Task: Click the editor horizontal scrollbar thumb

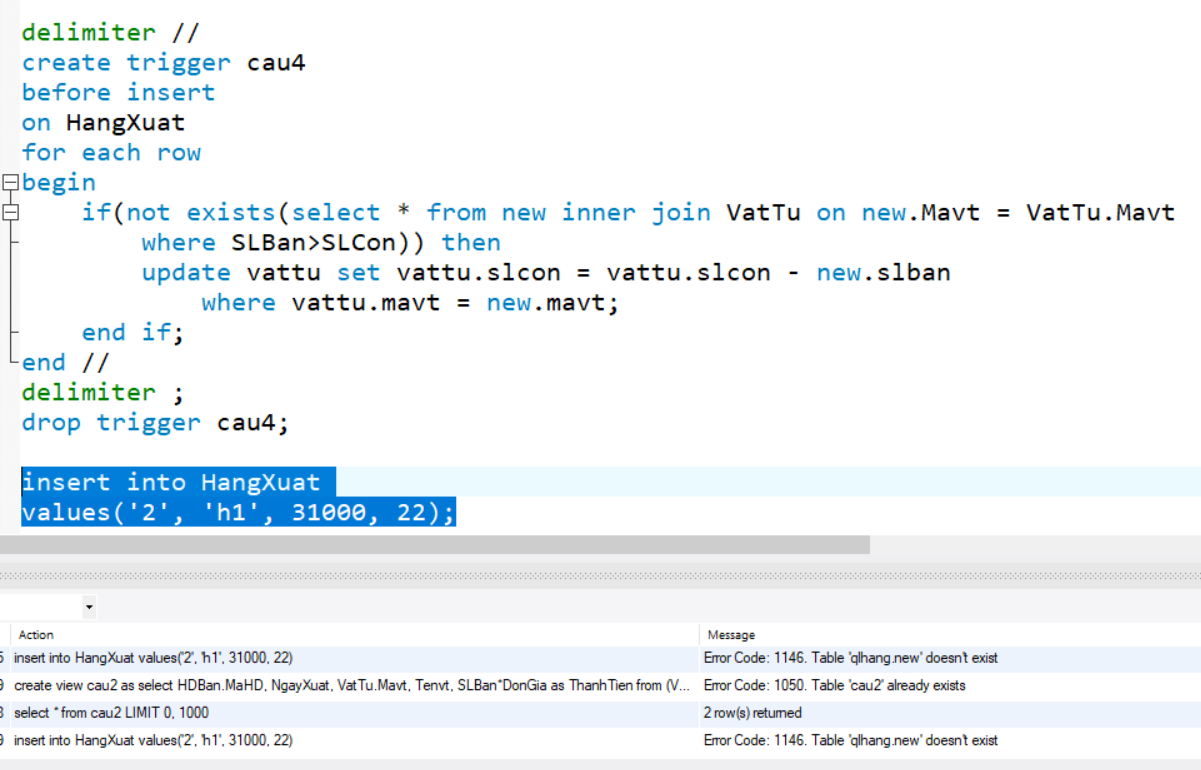Action: pyautogui.click(x=434, y=545)
